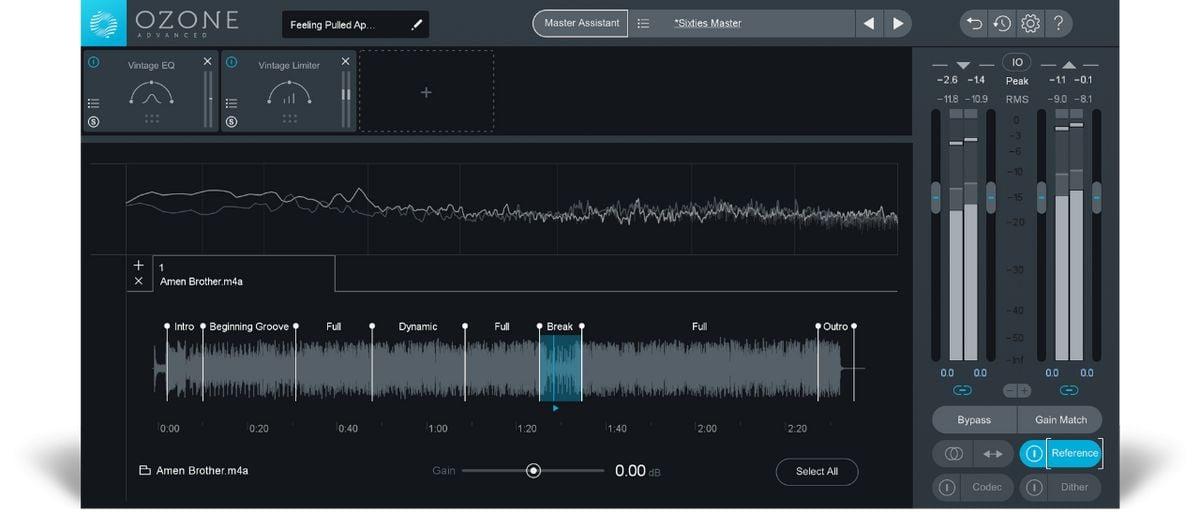Click the 1:00 time mark
Screen dimensions: 1200x518
[x=438, y=429]
